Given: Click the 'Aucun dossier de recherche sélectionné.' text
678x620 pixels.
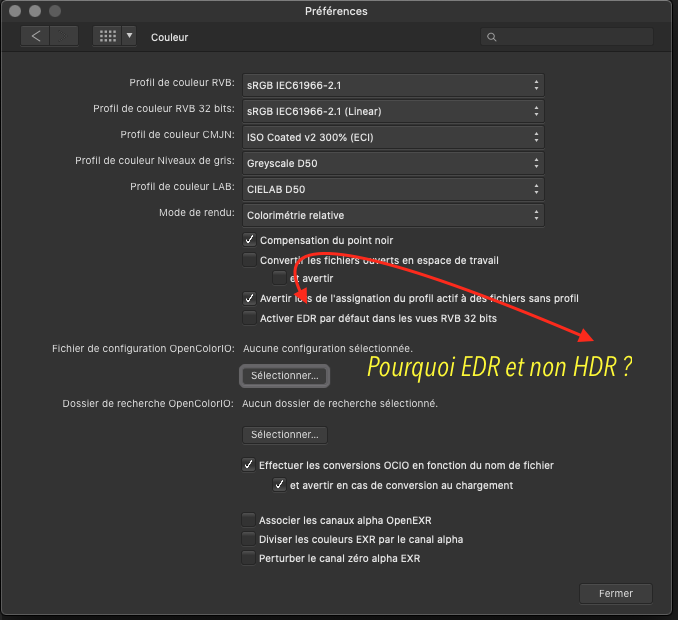Looking at the screenshot, I should pos(340,403).
